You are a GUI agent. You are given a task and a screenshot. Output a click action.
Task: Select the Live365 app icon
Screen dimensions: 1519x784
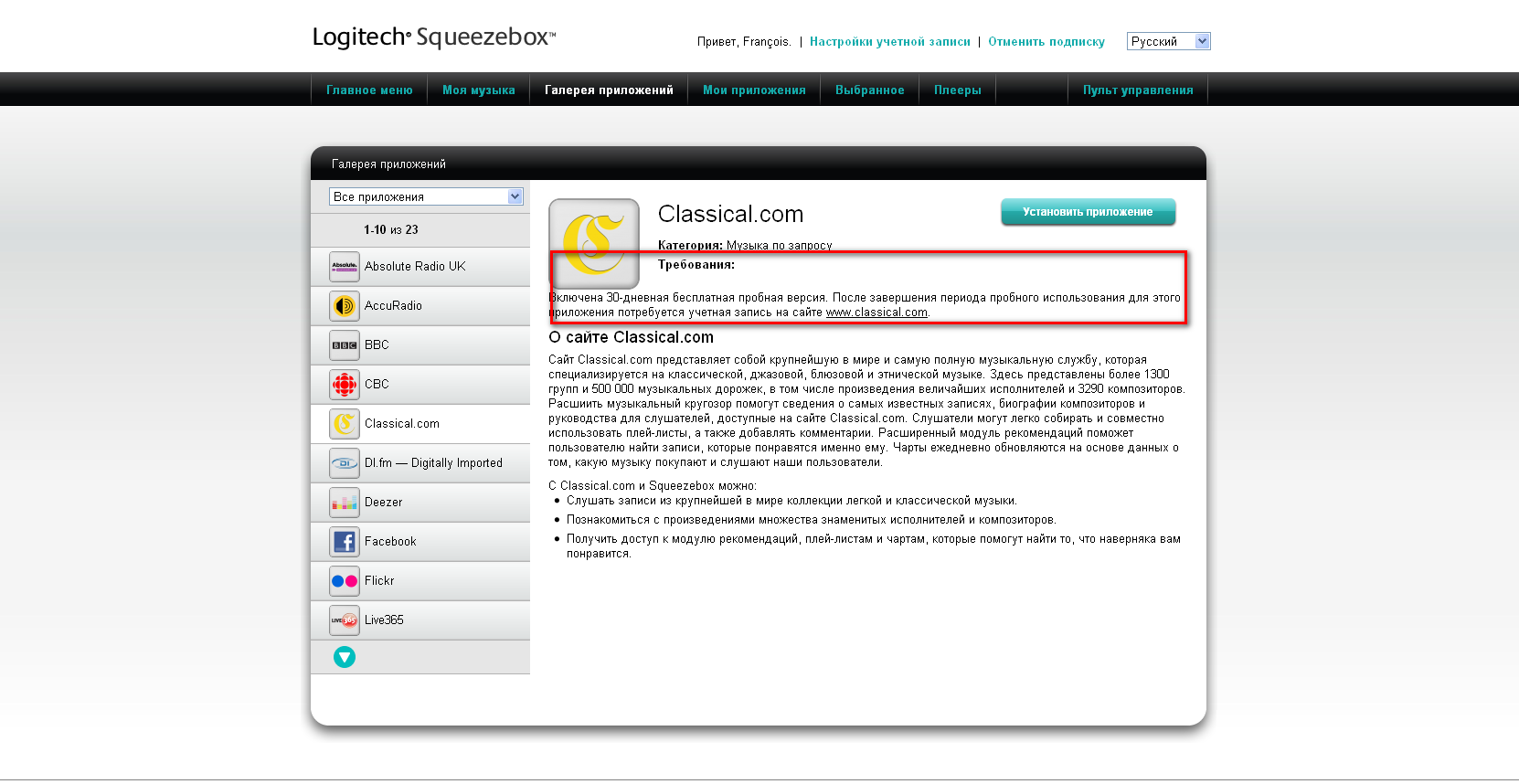coord(345,620)
